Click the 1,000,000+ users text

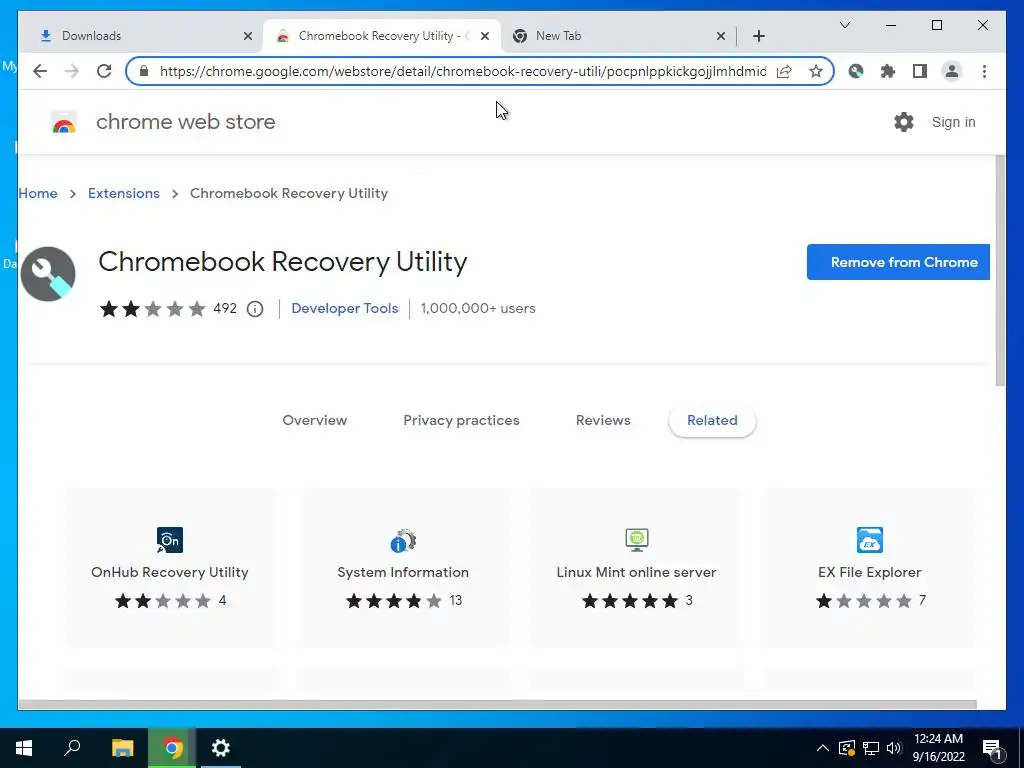478,308
